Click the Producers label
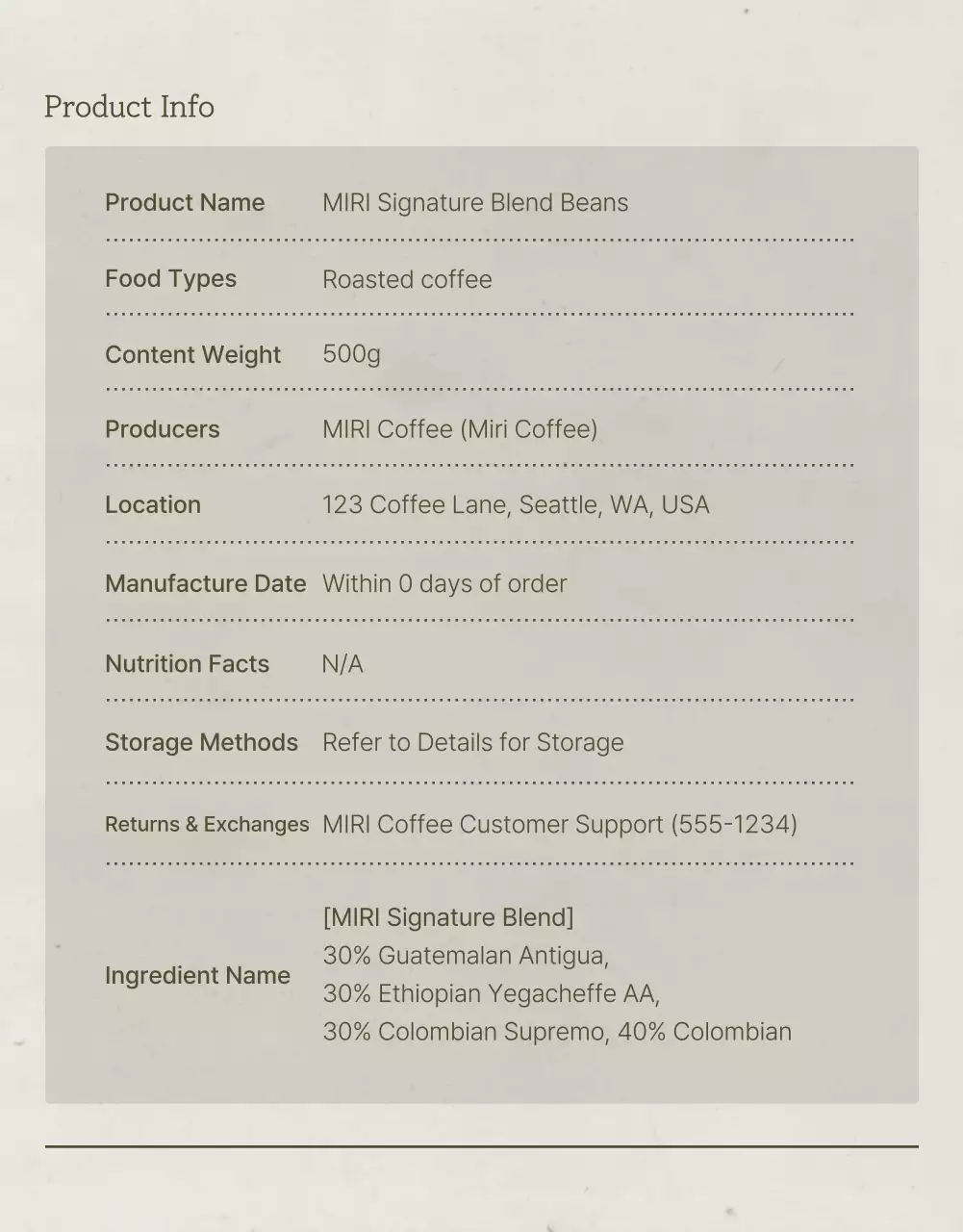This screenshot has width=963, height=1232. [162, 429]
